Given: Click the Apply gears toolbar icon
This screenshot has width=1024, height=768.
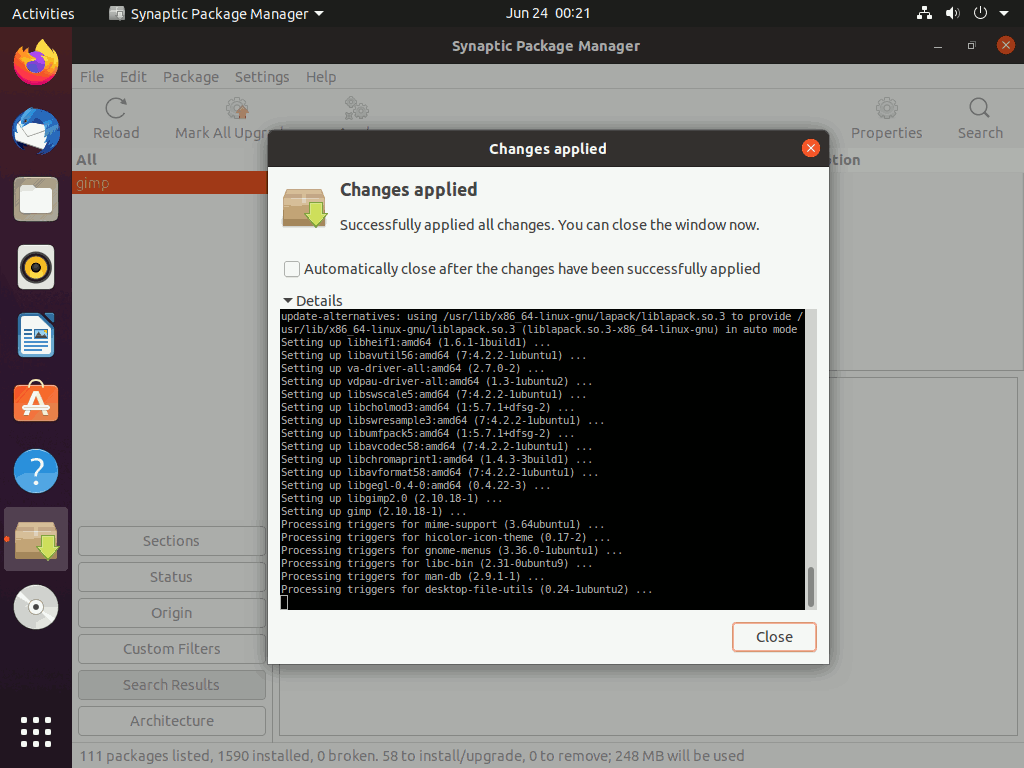Looking at the screenshot, I should [356, 108].
